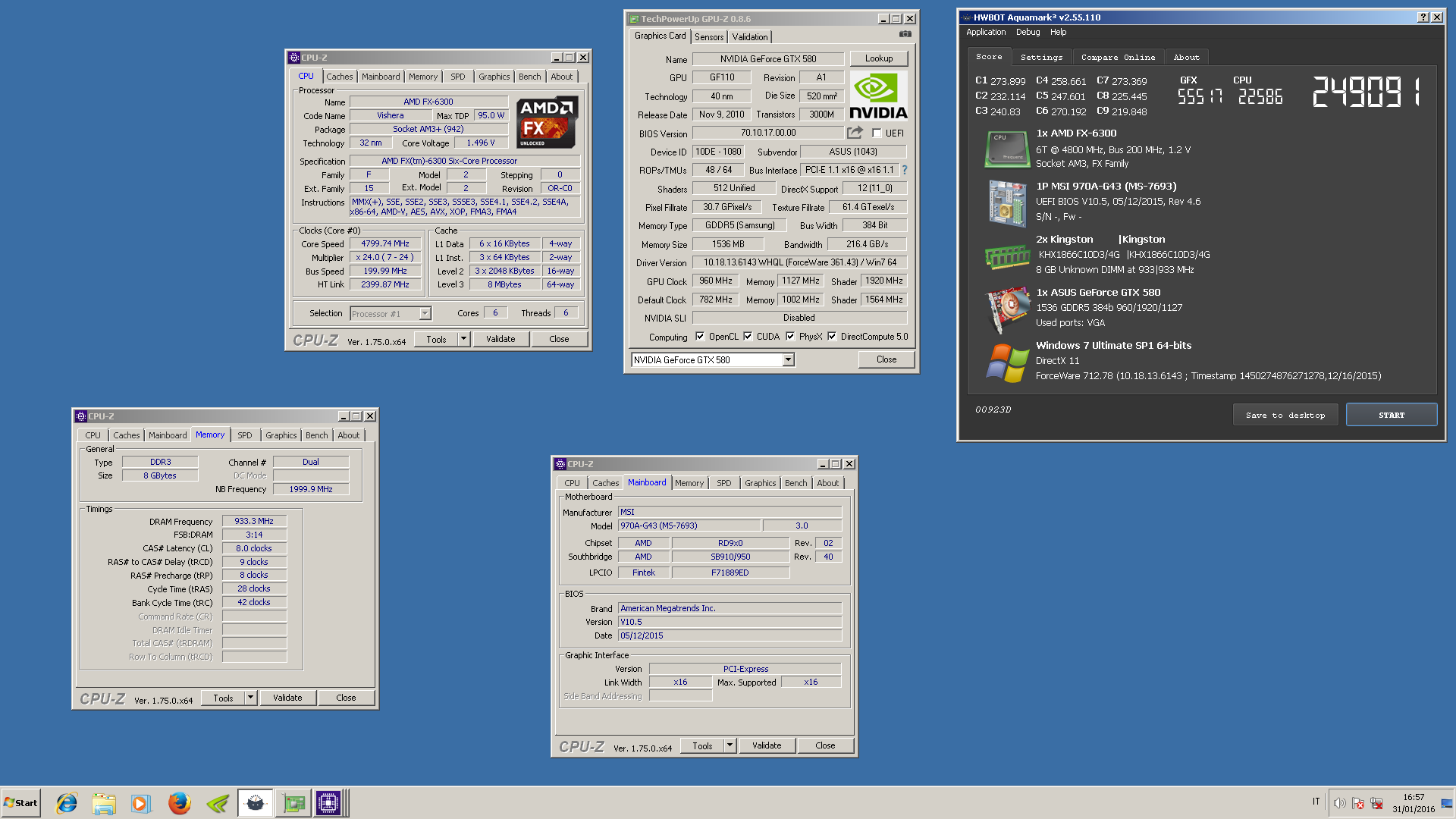Click Save to desktop in Aquamark

click(1285, 416)
